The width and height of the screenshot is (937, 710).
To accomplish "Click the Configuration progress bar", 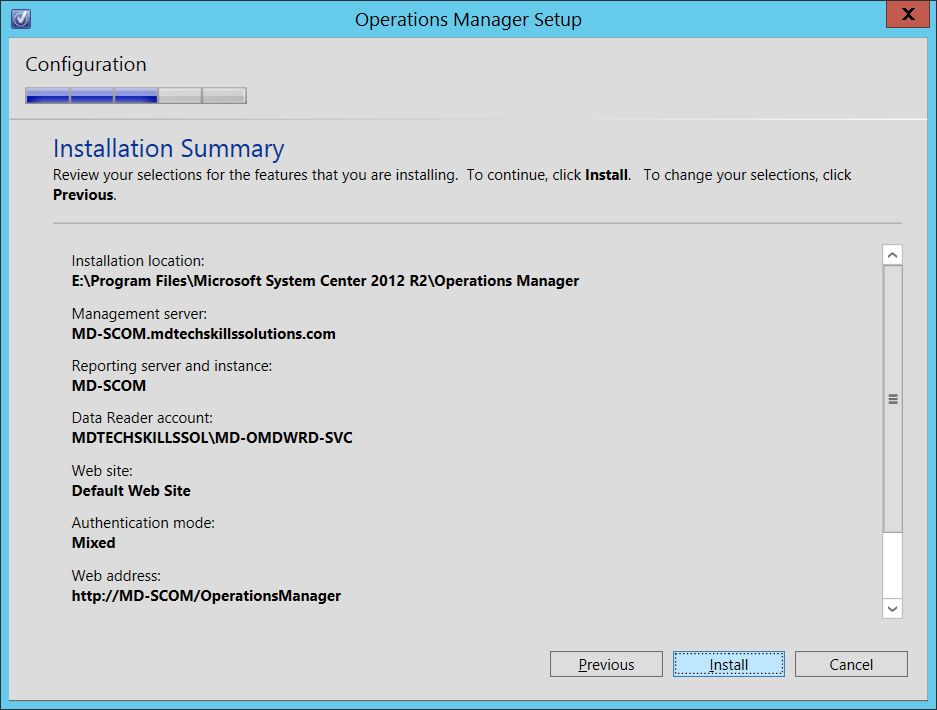I will pos(135,95).
